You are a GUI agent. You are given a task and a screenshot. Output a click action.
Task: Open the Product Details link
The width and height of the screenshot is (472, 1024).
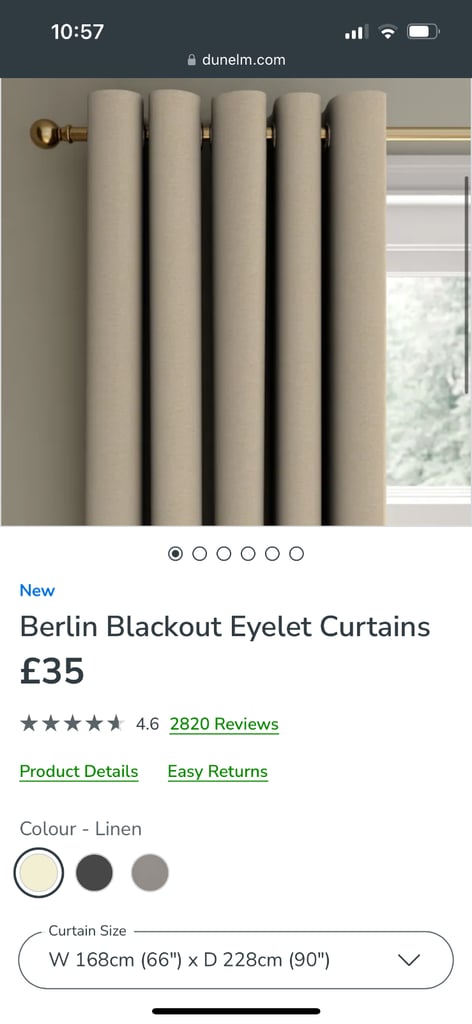(x=79, y=771)
